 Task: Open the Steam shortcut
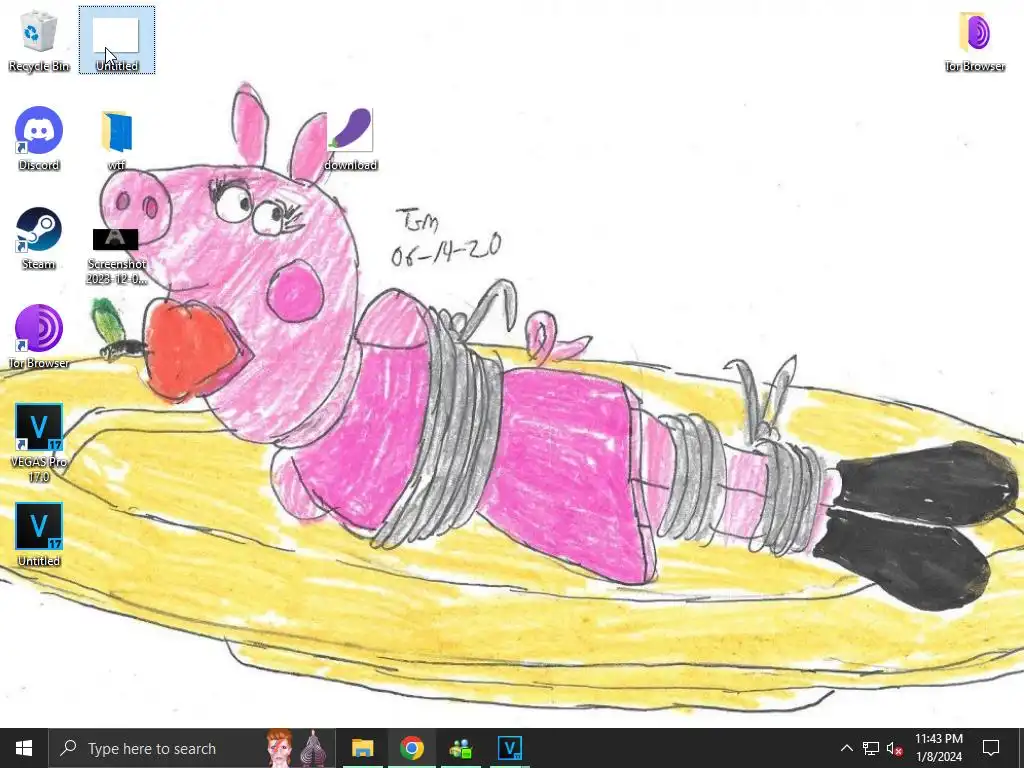tap(39, 238)
